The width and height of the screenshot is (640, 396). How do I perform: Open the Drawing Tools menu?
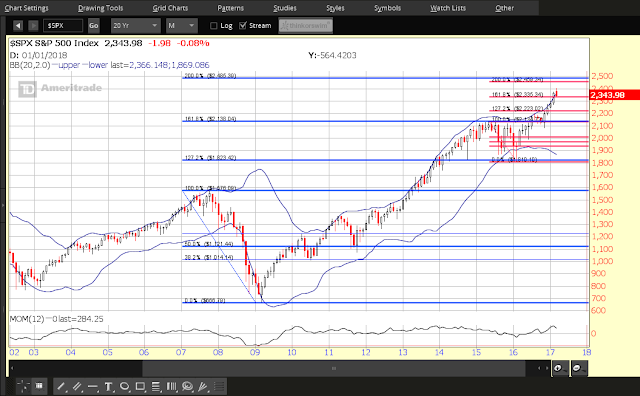[x=100, y=8]
